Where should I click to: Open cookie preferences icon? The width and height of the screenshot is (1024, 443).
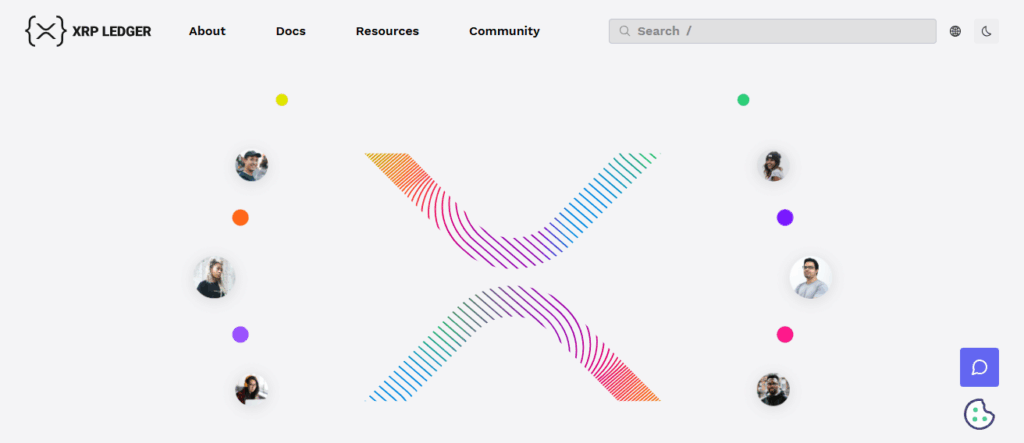pyautogui.click(x=979, y=414)
